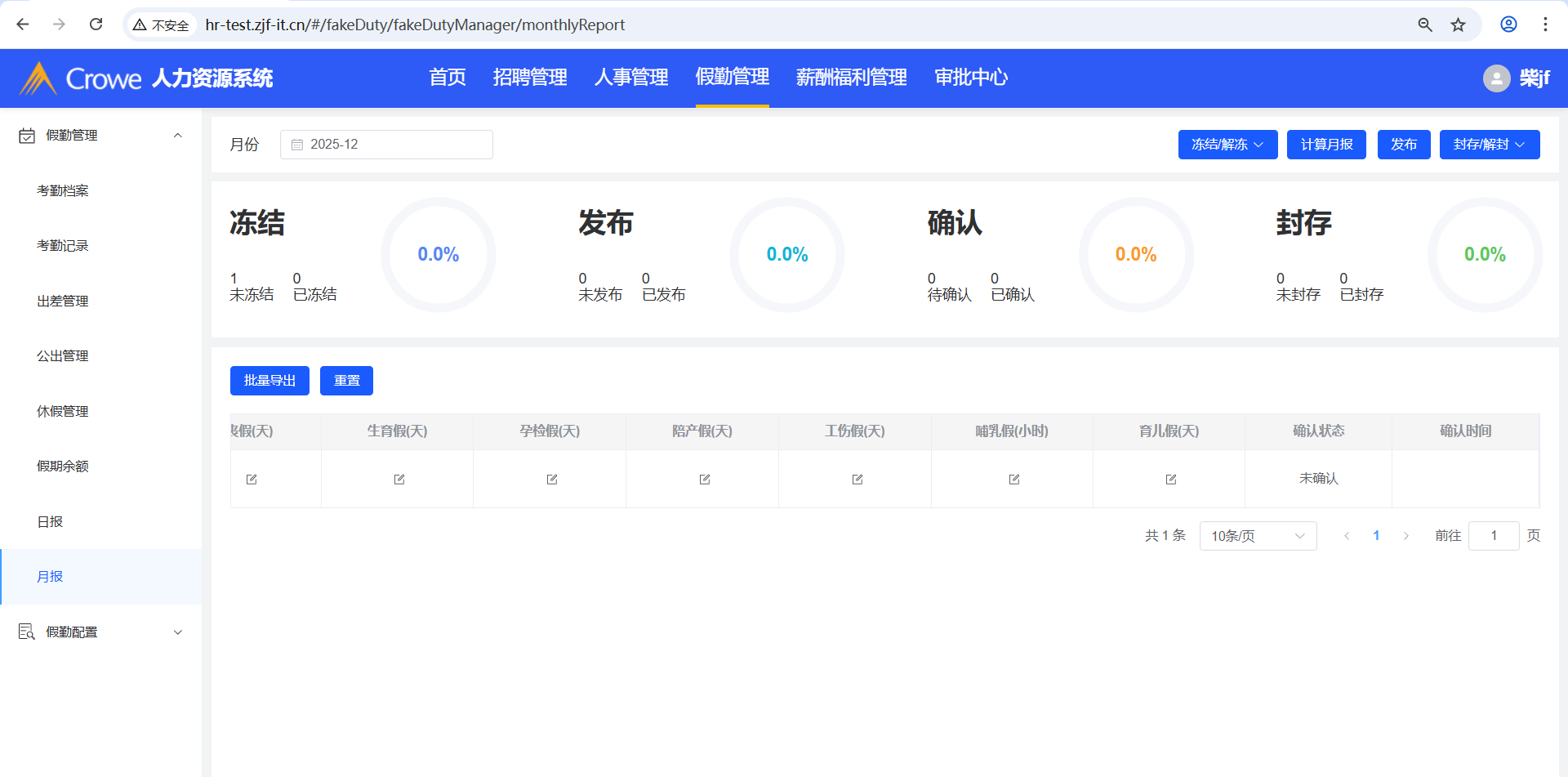The image size is (1568, 777).
Task: Open the 冻结/解冻 dropdown
Action: pos(1227,145)
